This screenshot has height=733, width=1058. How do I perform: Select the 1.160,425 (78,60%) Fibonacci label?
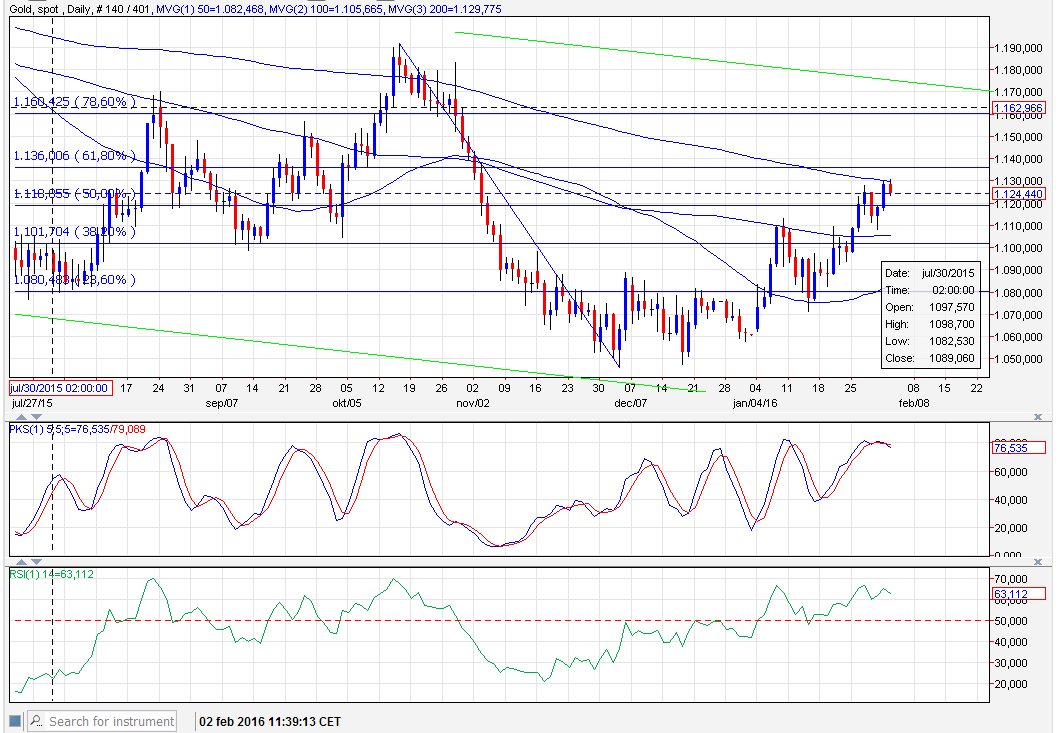click(74, 102)
